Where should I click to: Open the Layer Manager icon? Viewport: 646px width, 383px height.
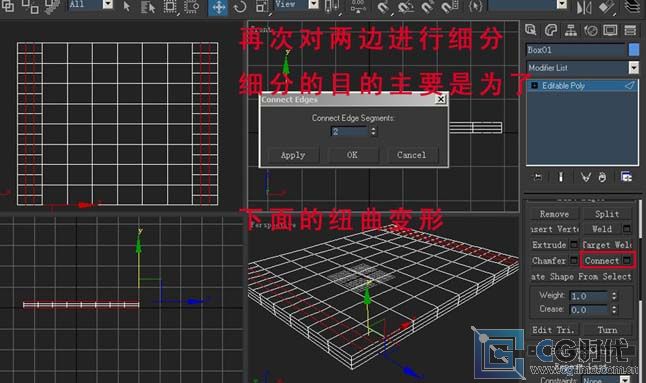tap(632, 7)
